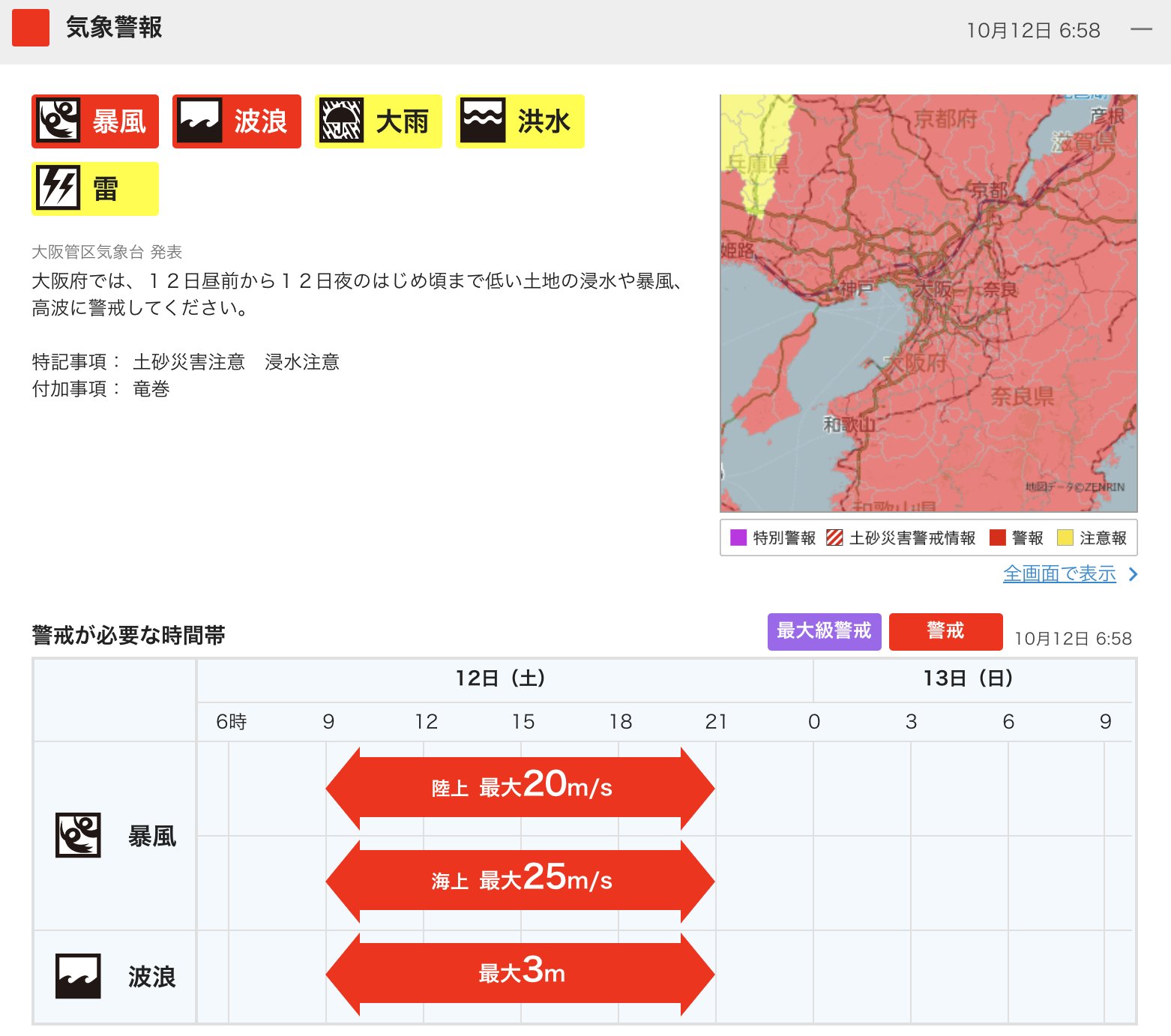Select the 洪水 flood advisory badge

pos(520,121)
